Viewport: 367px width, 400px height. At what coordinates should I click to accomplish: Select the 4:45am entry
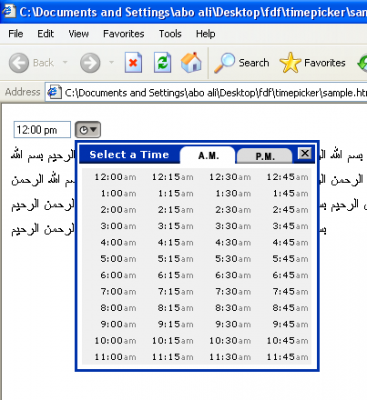290,242
